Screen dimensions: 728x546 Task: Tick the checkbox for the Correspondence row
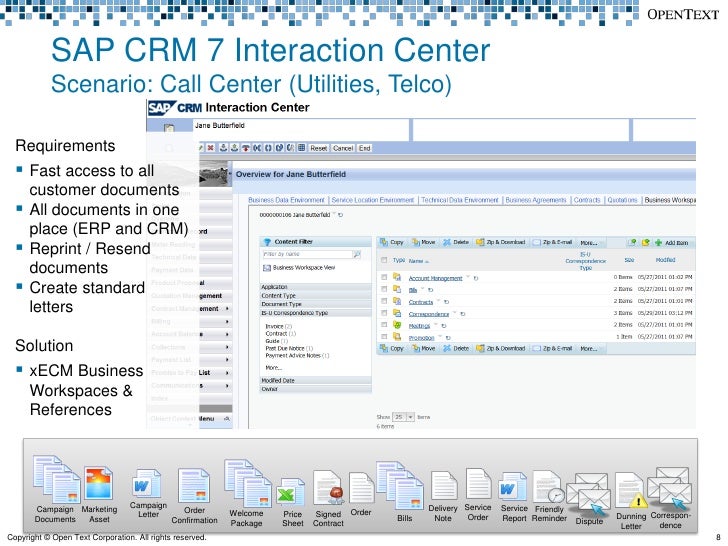[x=384, y=313]
